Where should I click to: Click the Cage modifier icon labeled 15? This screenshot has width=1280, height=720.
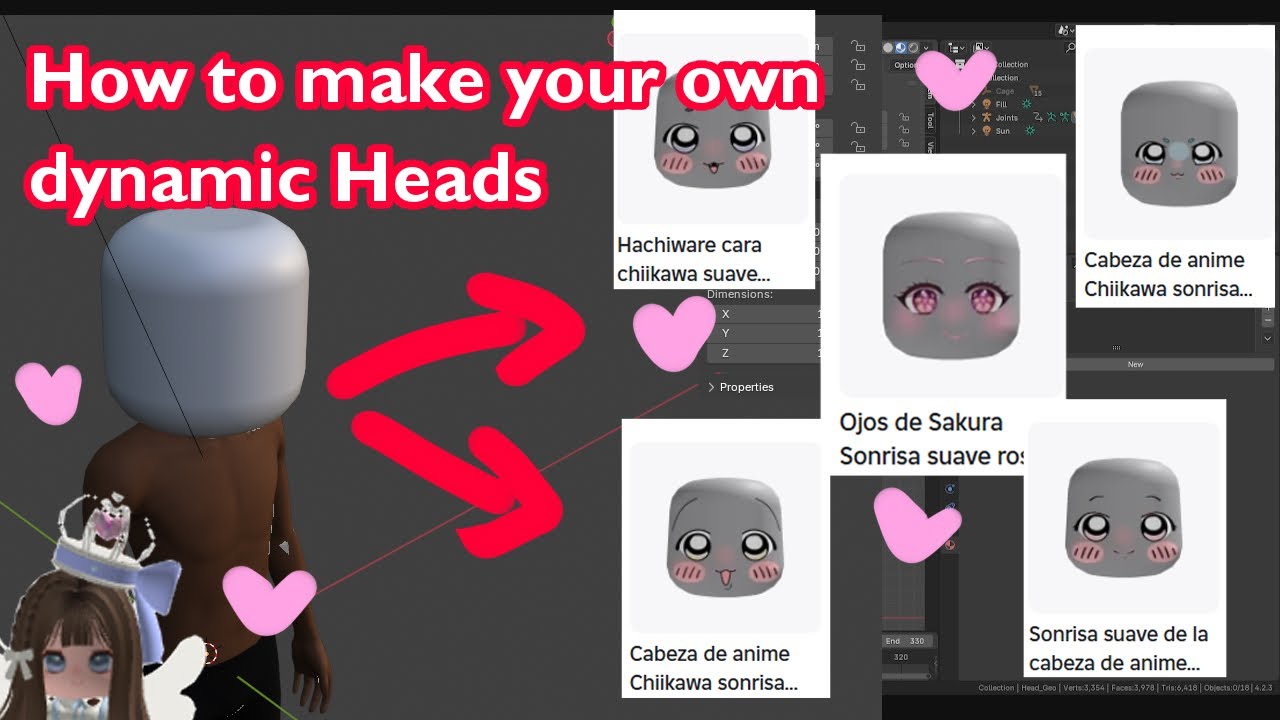coord(1035,91)
